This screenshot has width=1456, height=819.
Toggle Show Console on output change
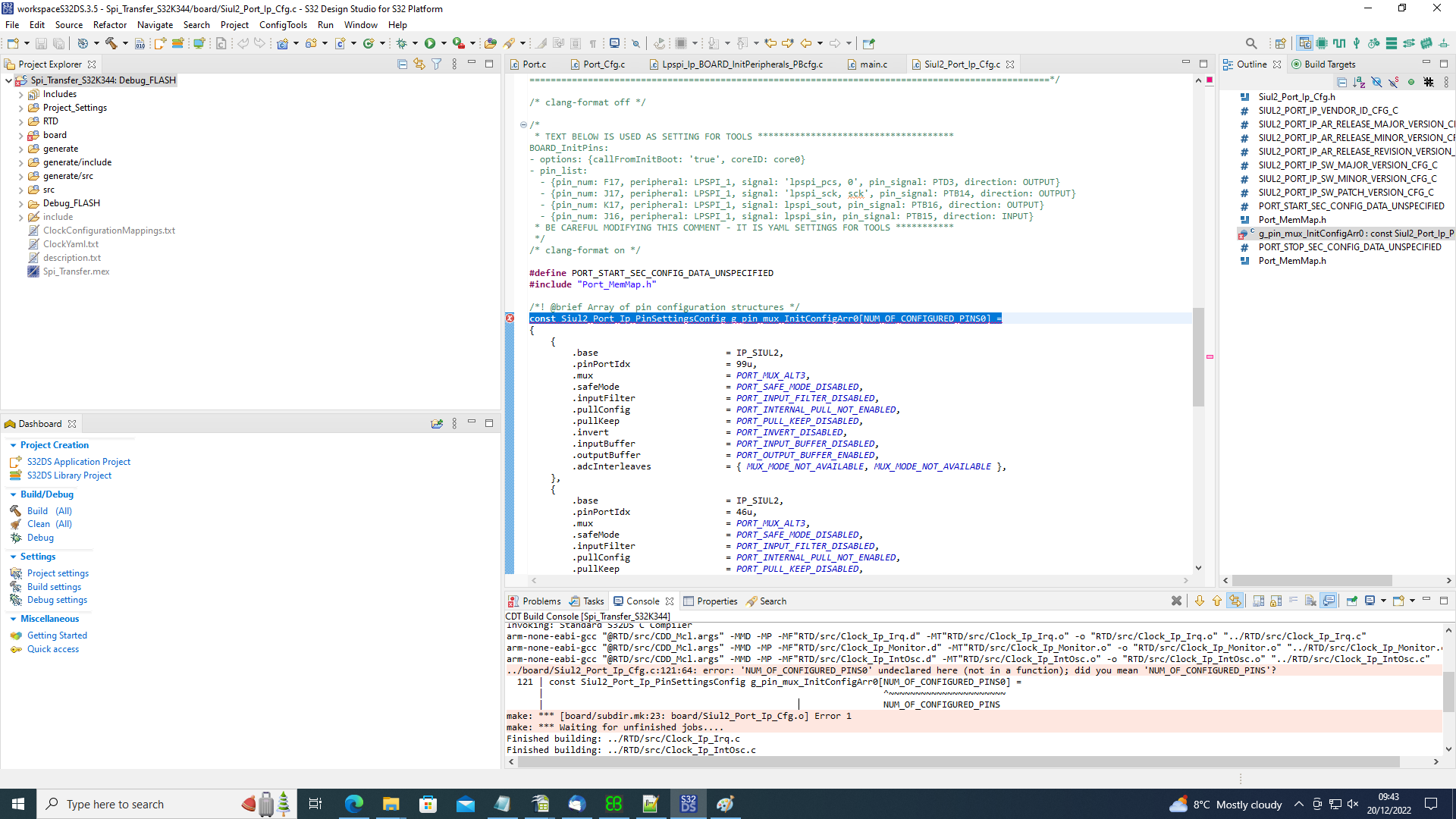1329,601
